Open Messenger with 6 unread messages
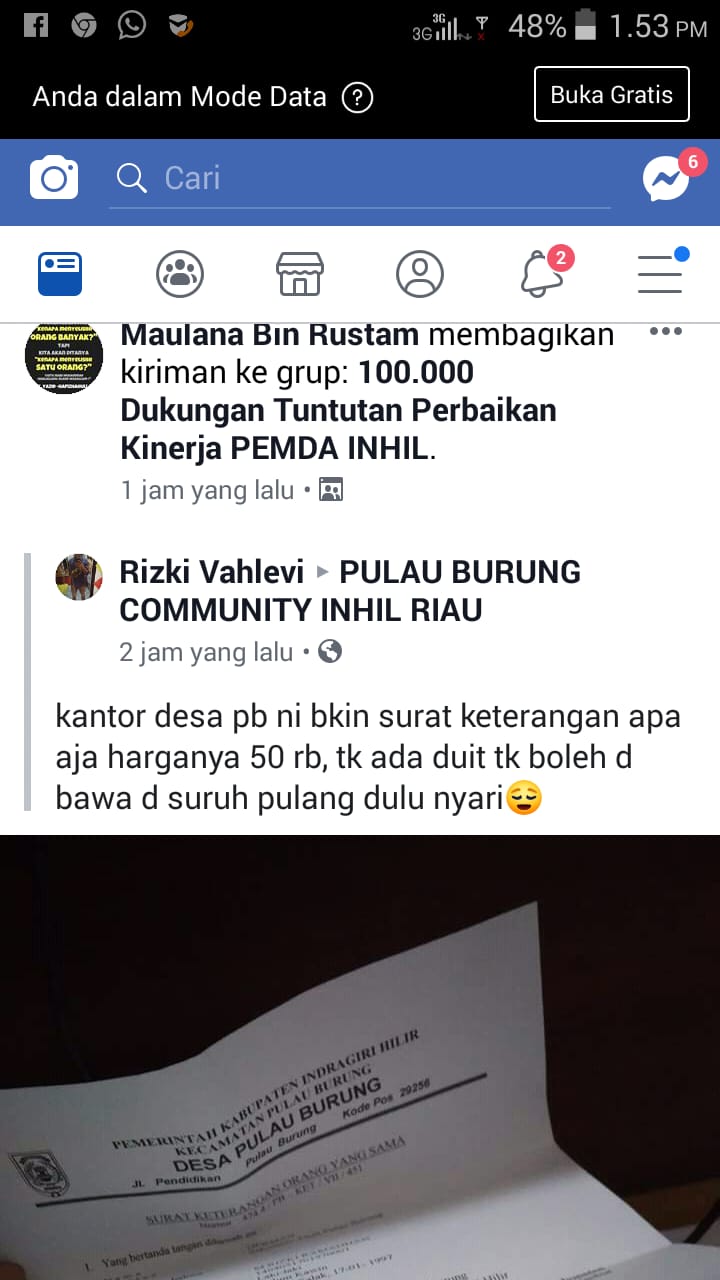The image size is (720, 1280). pos(666,179)
